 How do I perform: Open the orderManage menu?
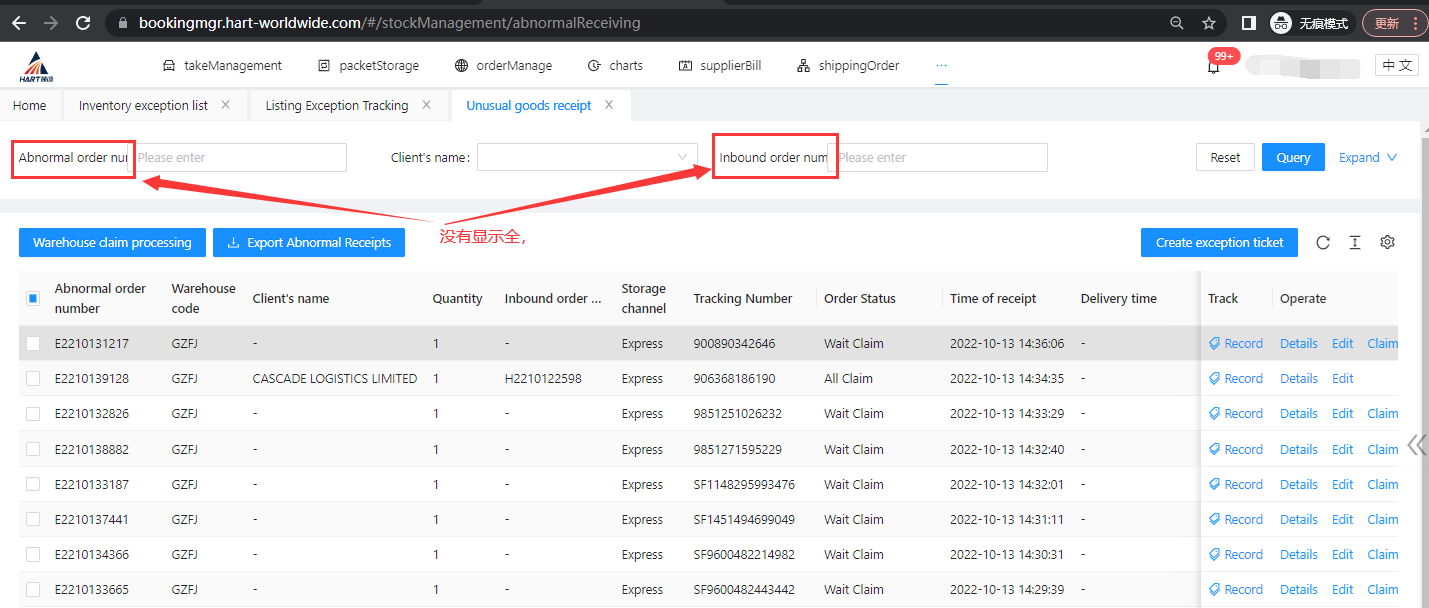pos(503,65)
